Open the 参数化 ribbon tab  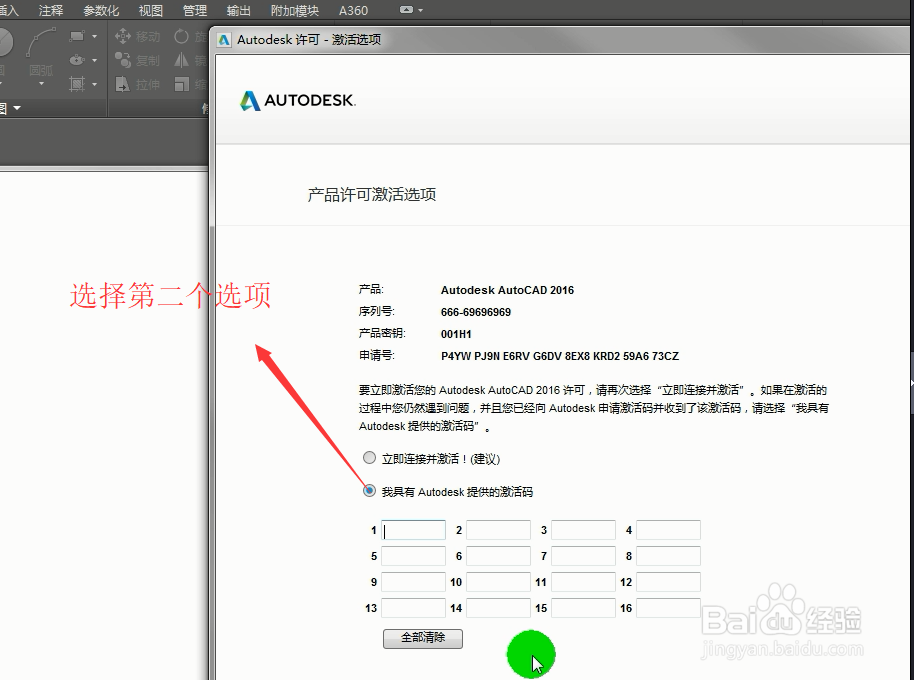click(x=101, y=10)
